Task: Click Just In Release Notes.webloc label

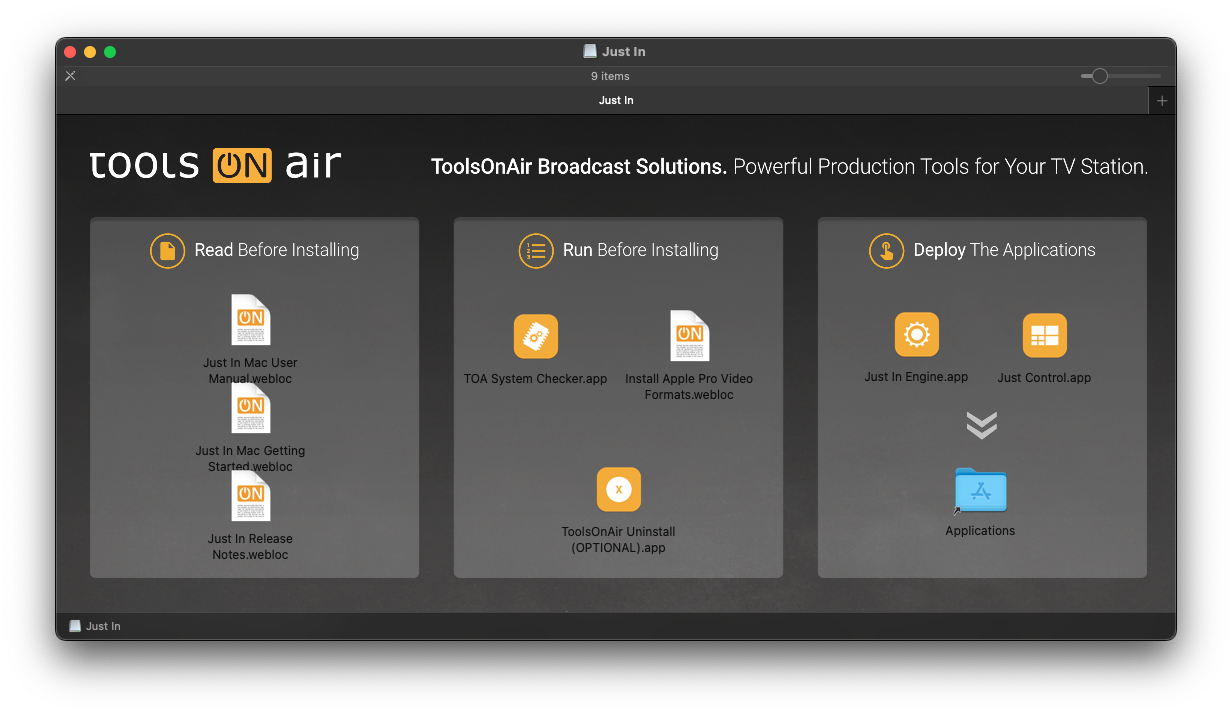Action: [250, 547]
